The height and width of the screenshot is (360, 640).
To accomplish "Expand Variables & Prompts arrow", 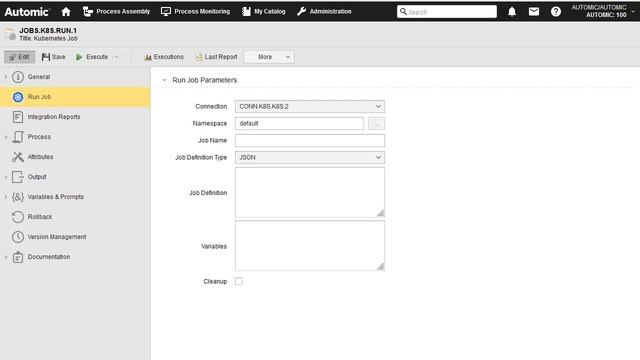I will (6, 197).
